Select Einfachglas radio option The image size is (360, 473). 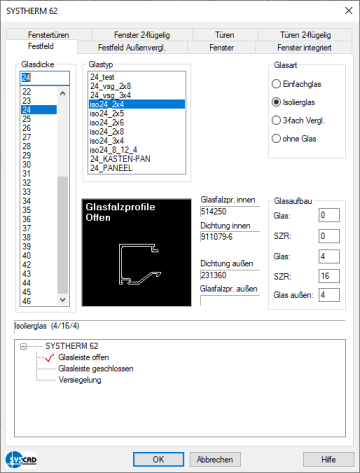(x=296, y=84)
